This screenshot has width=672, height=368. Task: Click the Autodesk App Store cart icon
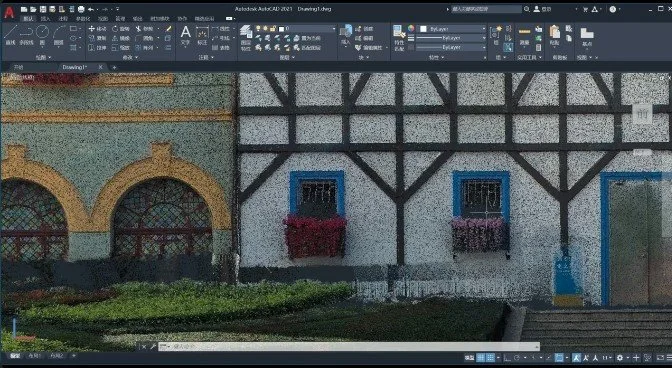tap(586, 9)
